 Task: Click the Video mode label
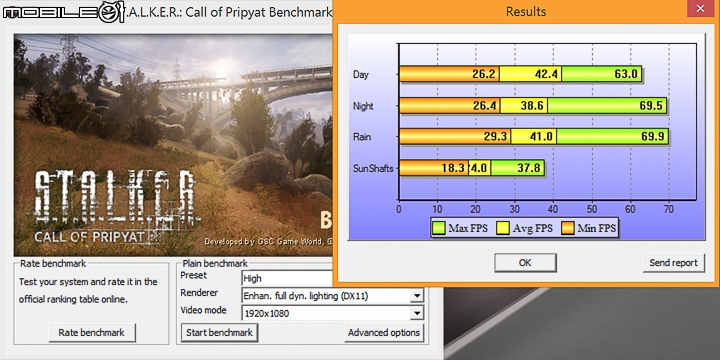(203, 310)
